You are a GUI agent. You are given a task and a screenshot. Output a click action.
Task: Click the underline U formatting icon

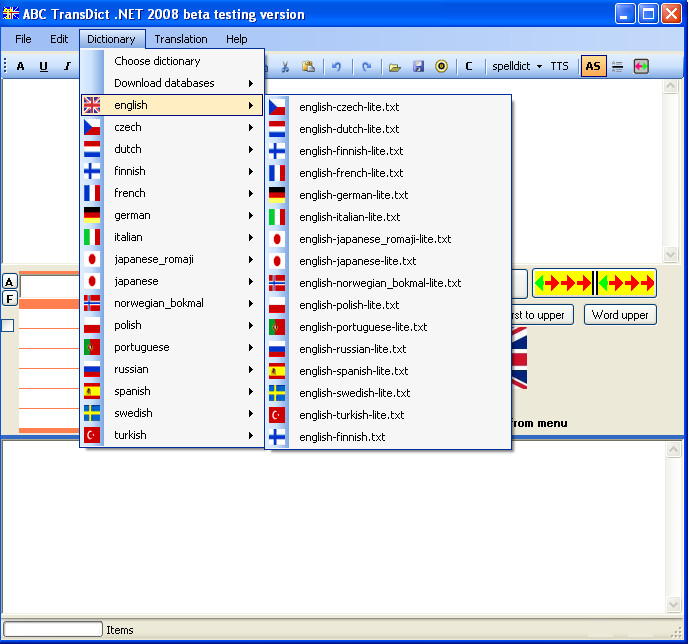pyautogui.click(x=43, y=66)
